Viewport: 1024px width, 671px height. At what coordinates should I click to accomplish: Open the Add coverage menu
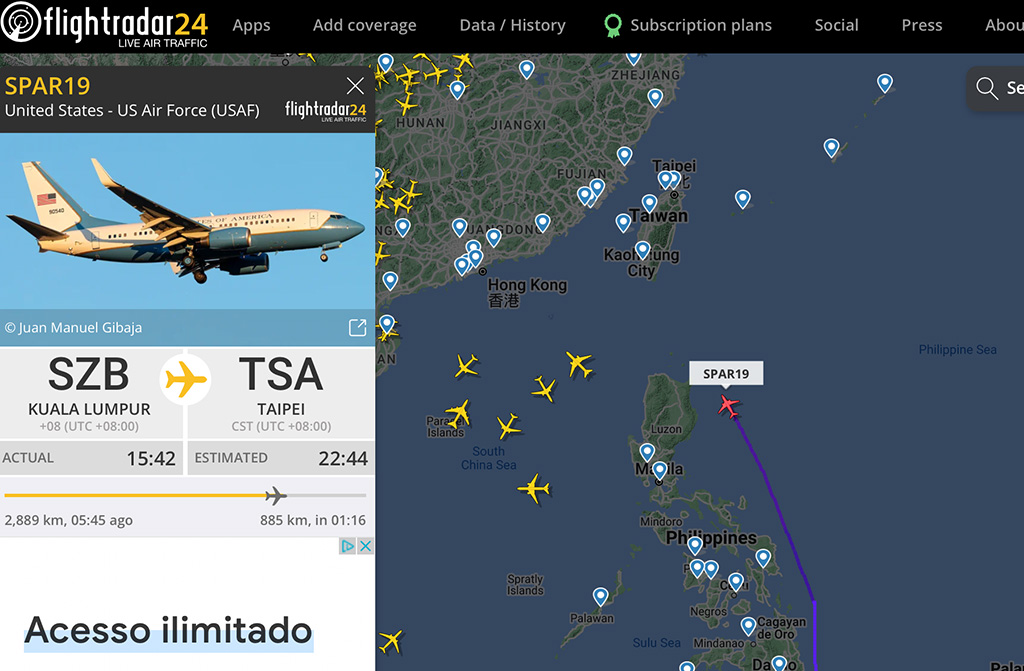pos(364,25)
